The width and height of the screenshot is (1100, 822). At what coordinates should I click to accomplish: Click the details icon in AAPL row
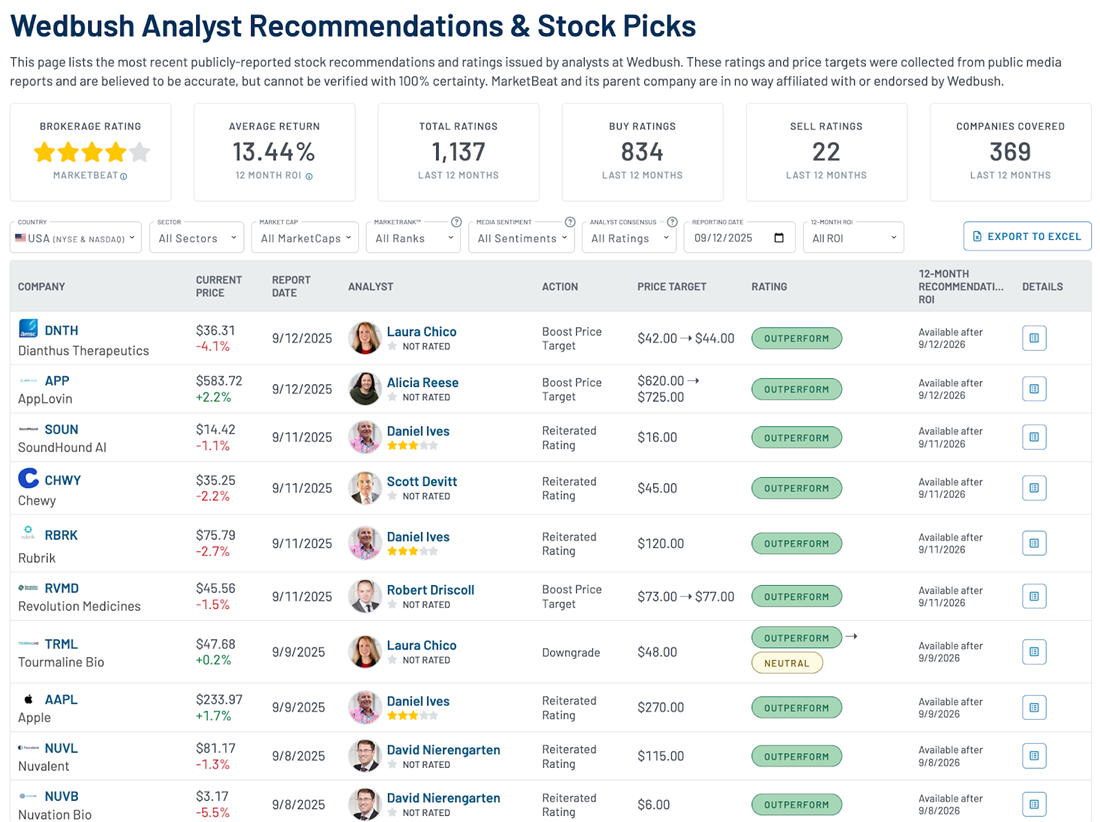coord(1034,707)
